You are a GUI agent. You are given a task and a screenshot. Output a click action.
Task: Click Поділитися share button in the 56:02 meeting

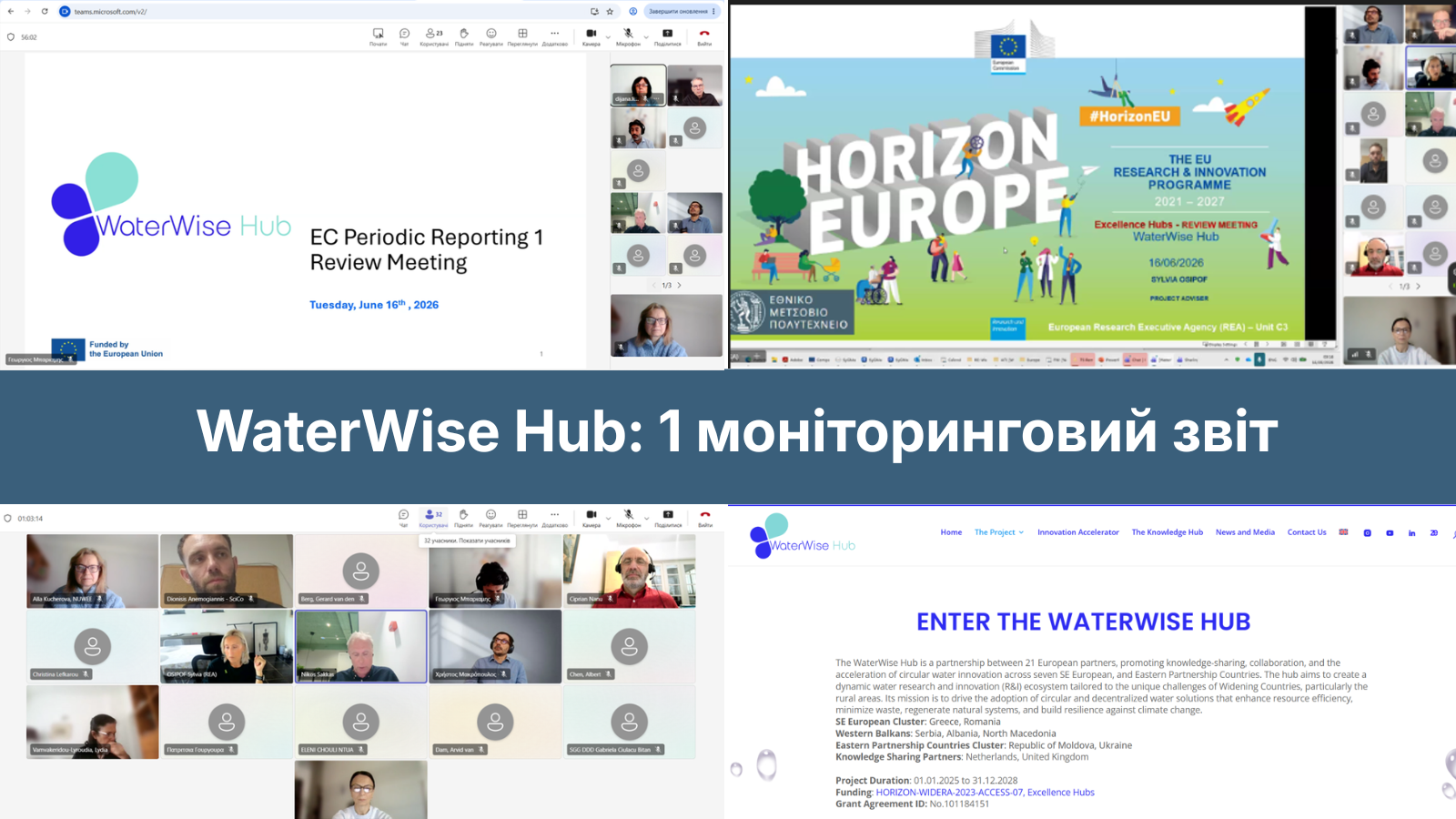[668, 36]
